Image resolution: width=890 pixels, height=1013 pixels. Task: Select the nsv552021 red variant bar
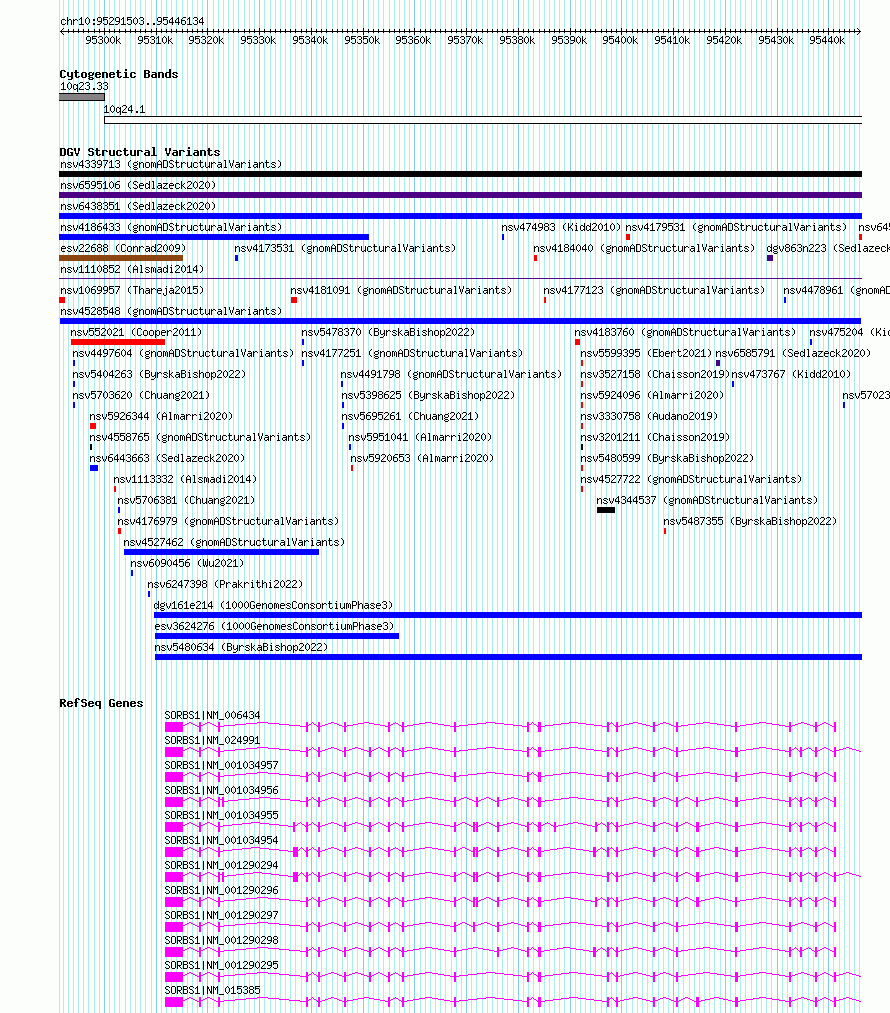pos(118,342)
